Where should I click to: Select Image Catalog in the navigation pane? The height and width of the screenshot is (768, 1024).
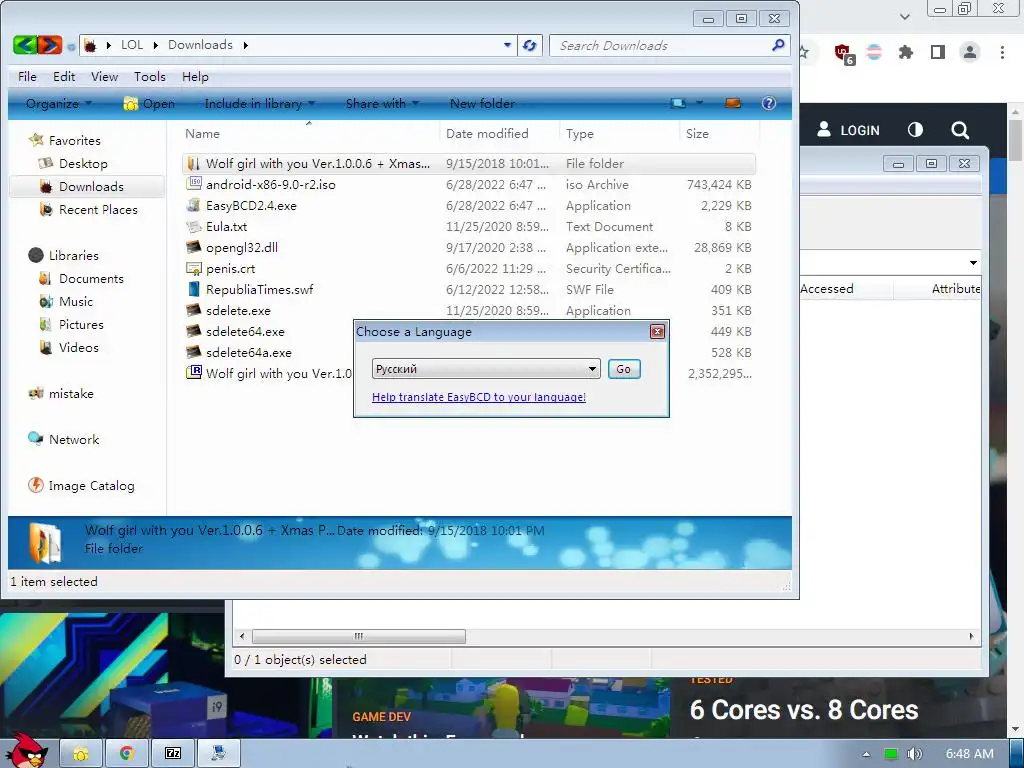pos(91,485)
